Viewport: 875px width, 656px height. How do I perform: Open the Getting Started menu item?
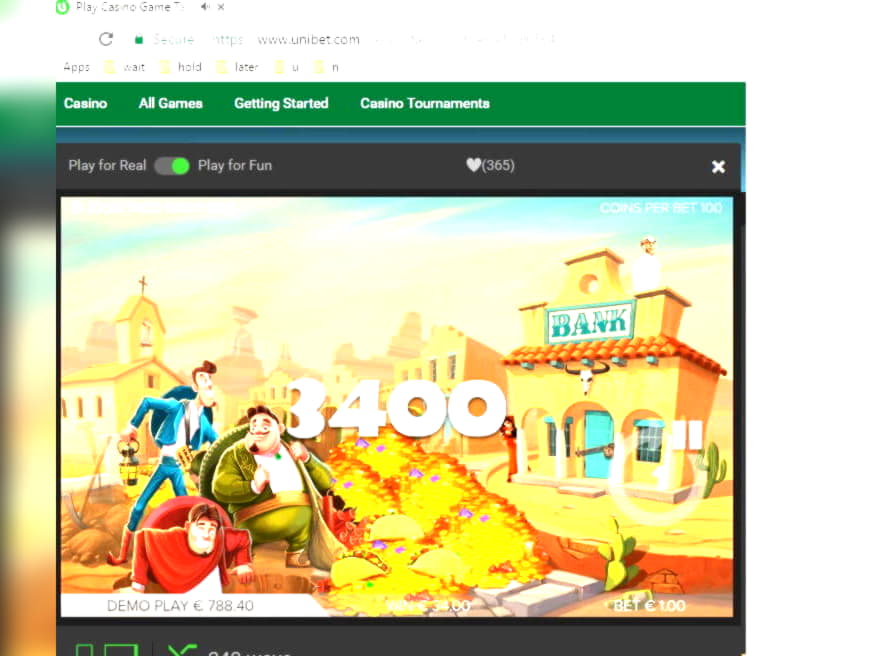click(281, 103)
